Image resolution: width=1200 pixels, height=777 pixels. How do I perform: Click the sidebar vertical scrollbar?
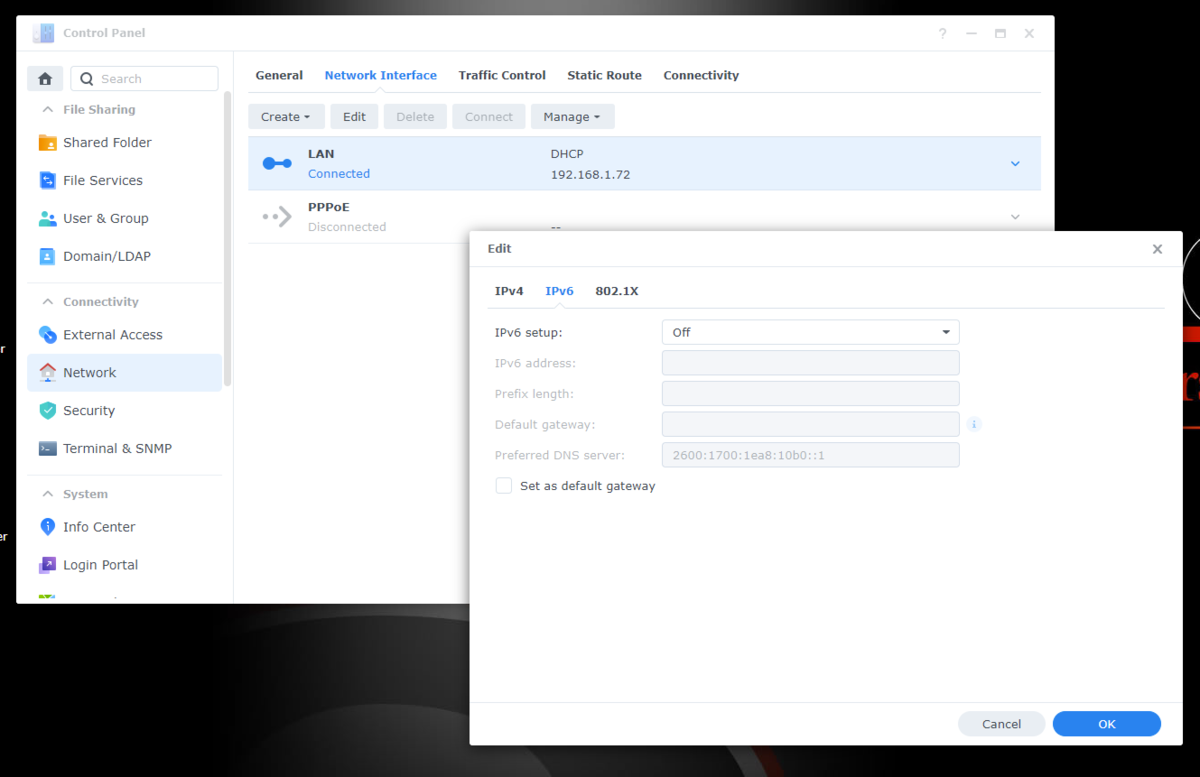(x=228, y=240)
